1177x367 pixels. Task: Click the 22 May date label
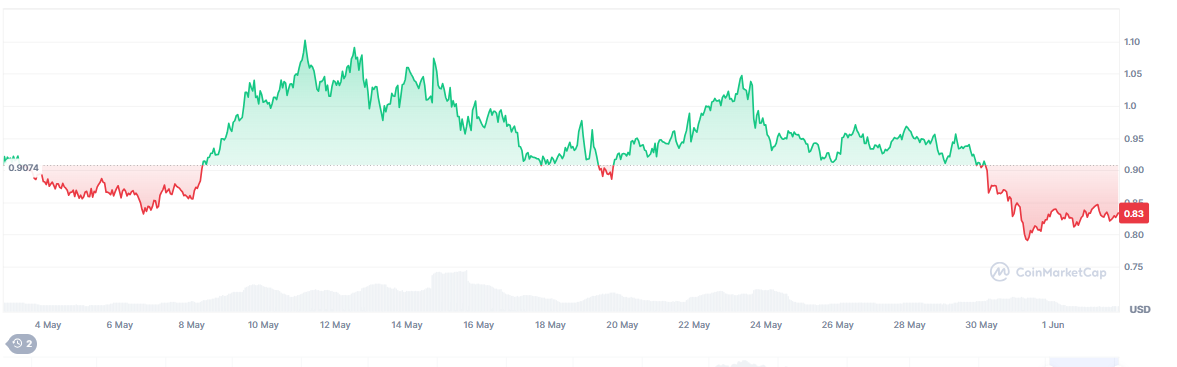694,325
